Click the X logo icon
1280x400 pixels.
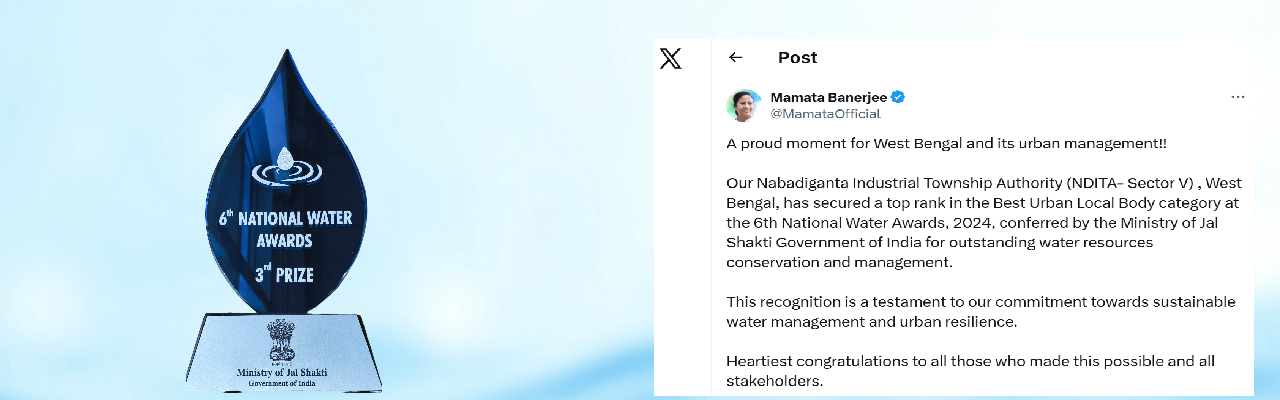point(671,58)
